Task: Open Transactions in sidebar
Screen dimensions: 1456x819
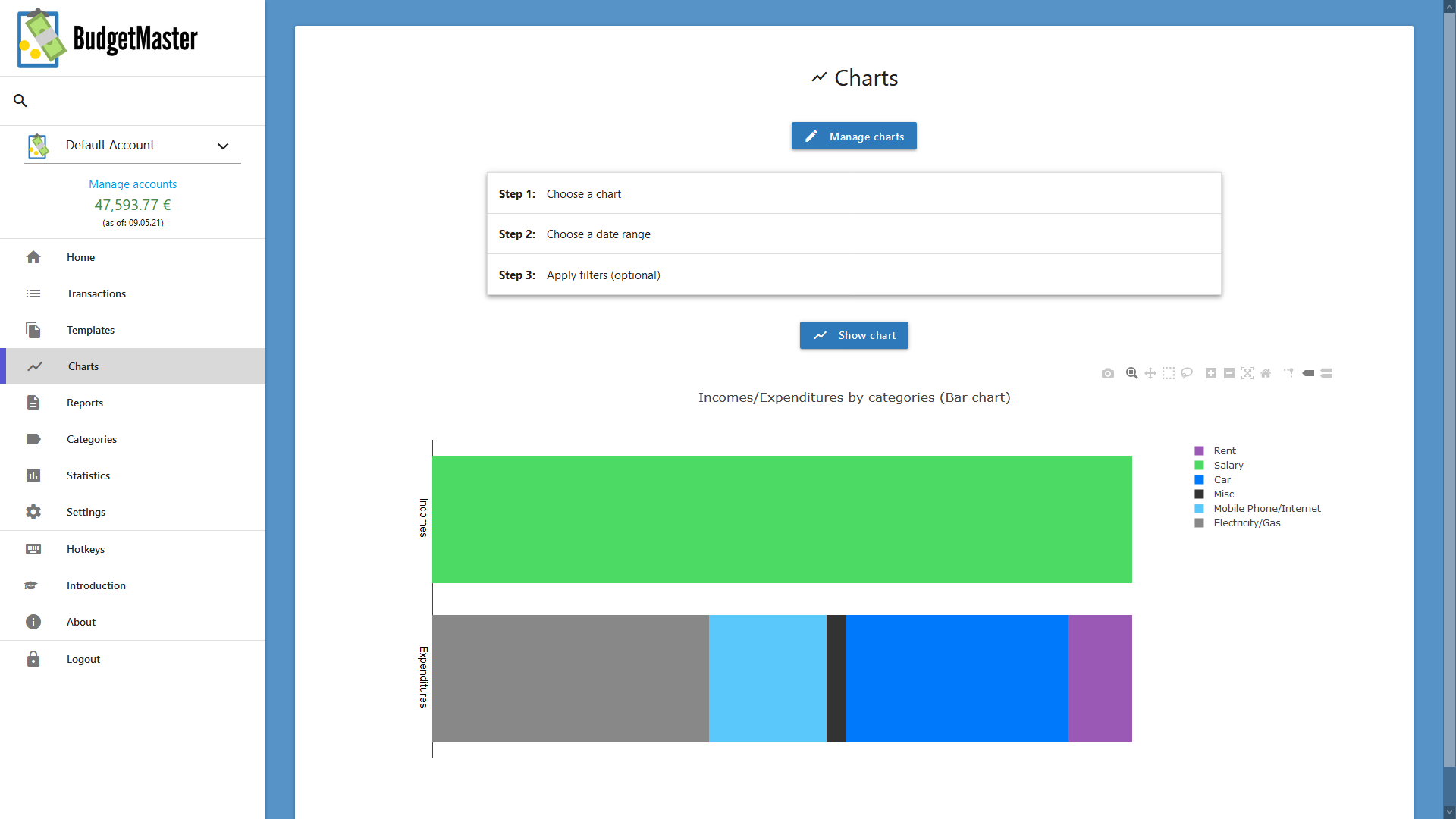Action: 133,293
